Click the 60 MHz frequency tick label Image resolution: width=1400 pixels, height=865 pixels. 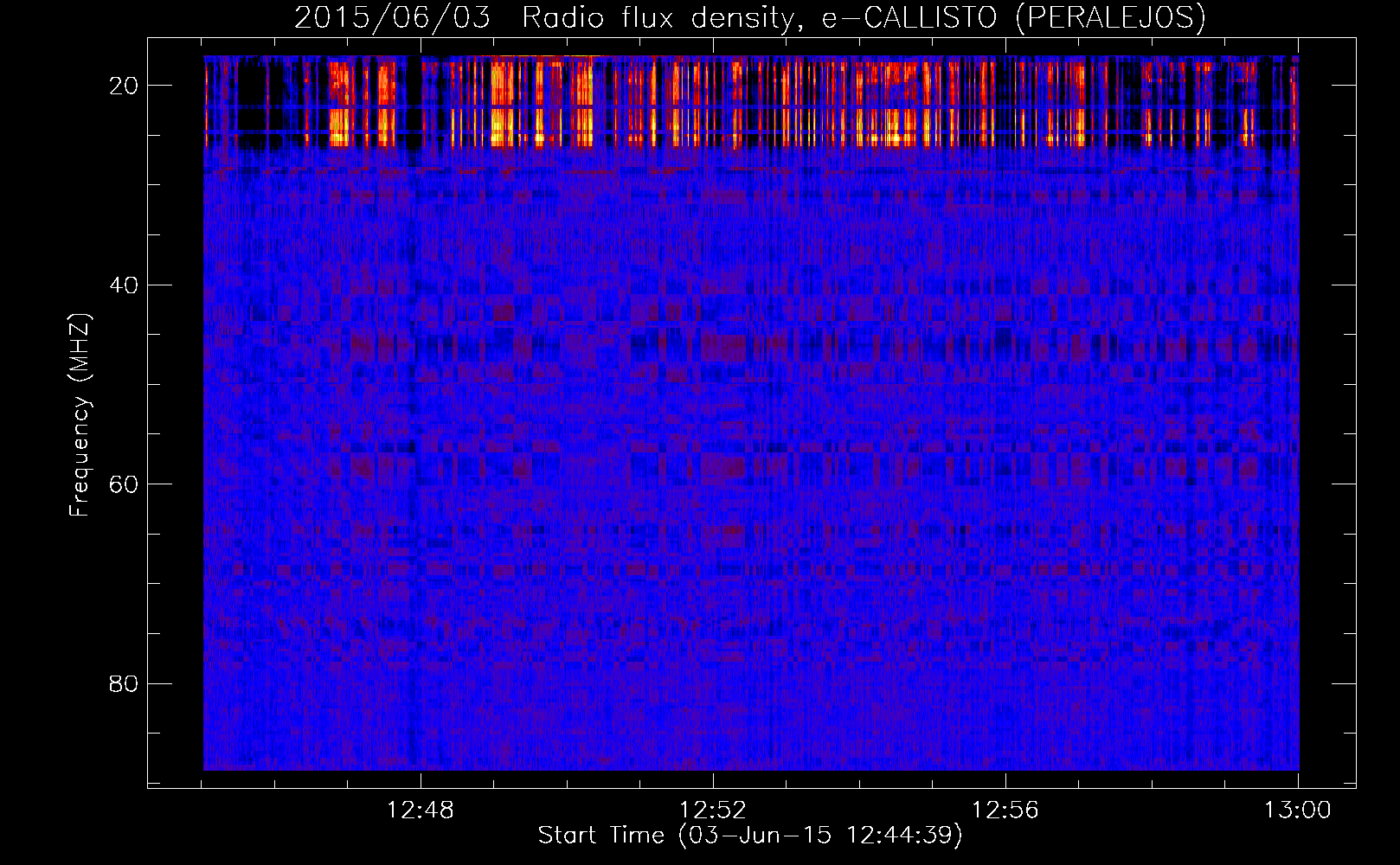(124, 484)
